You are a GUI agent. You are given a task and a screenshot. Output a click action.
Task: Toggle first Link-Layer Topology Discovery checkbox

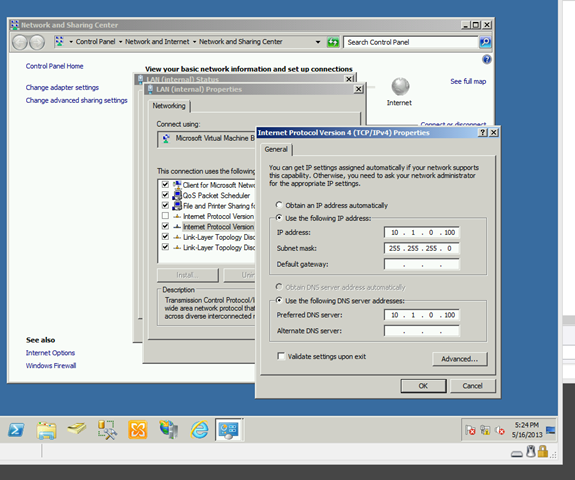pyautogui.click(x=165, y=237)
